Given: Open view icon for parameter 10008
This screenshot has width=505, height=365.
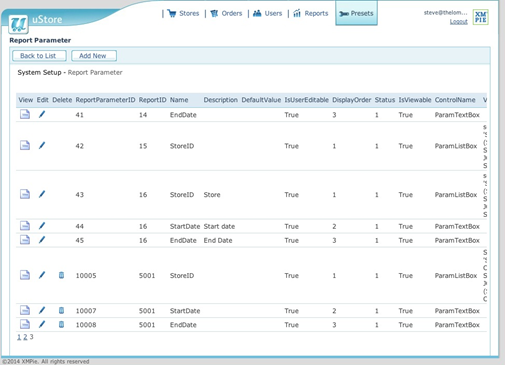Looking at the screenshot, I should click(25, 324).
